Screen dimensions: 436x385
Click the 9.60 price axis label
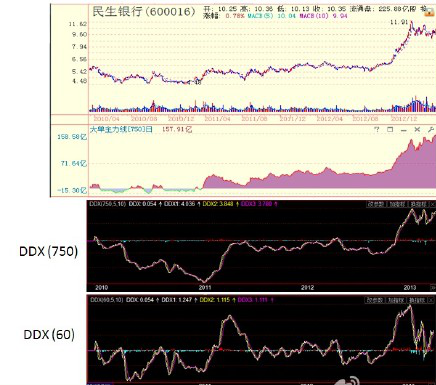(x=79, y=34)
